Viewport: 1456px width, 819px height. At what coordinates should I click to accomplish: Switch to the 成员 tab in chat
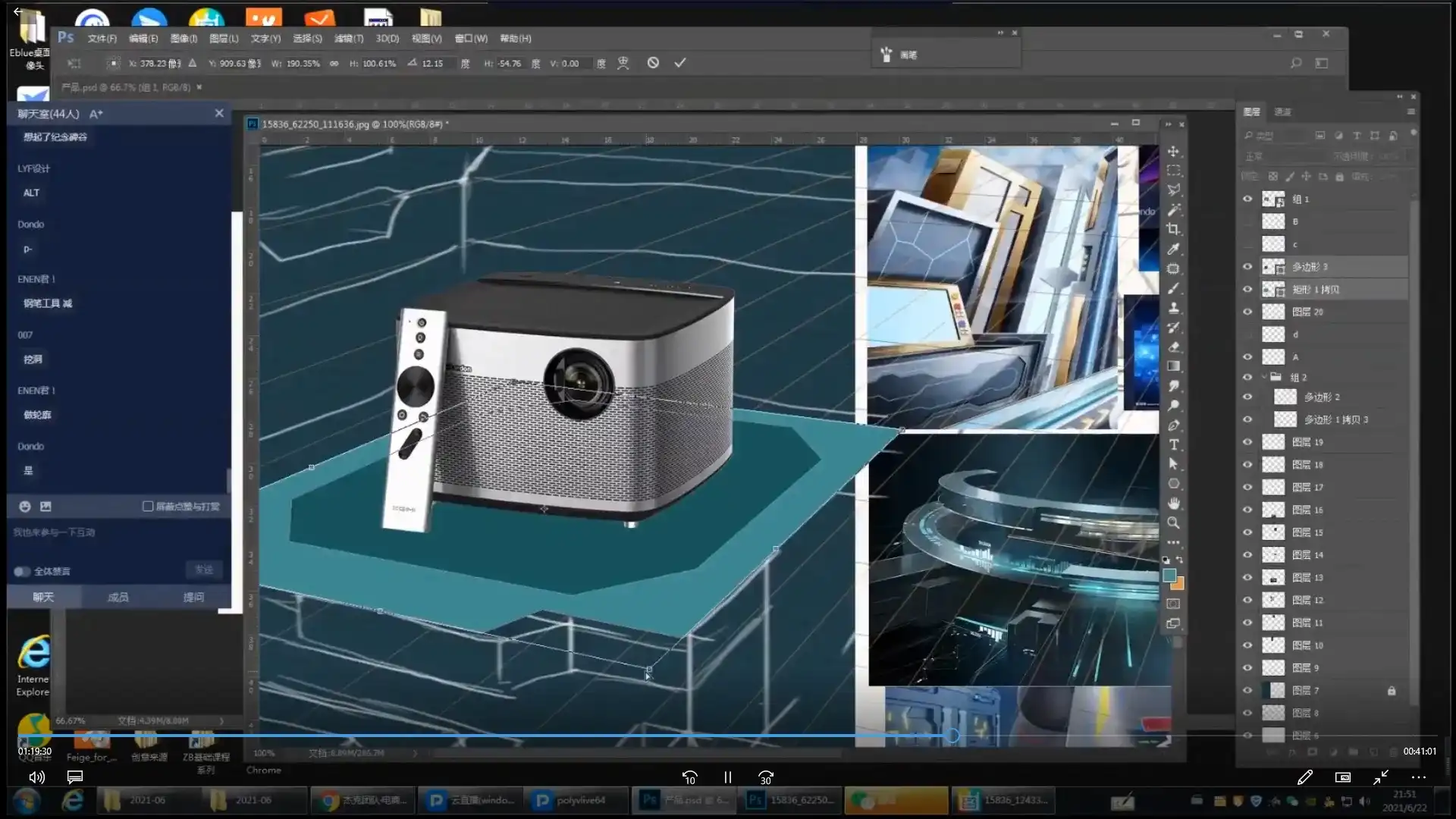pos(118,597)
